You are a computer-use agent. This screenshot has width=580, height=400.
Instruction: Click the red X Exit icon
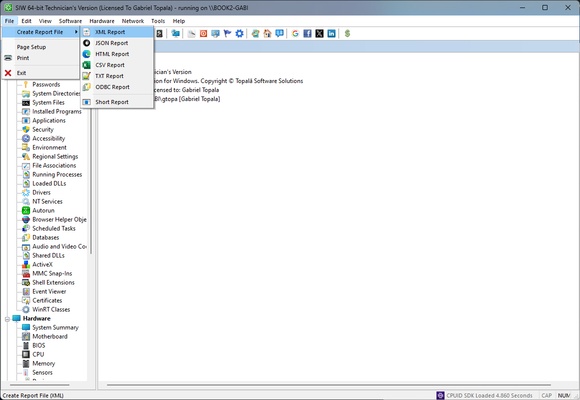pos(8,73)
